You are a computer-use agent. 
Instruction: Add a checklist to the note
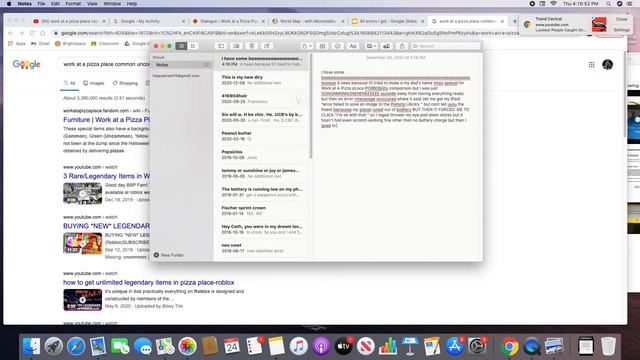pyautogui.click(x=337, y=46)
